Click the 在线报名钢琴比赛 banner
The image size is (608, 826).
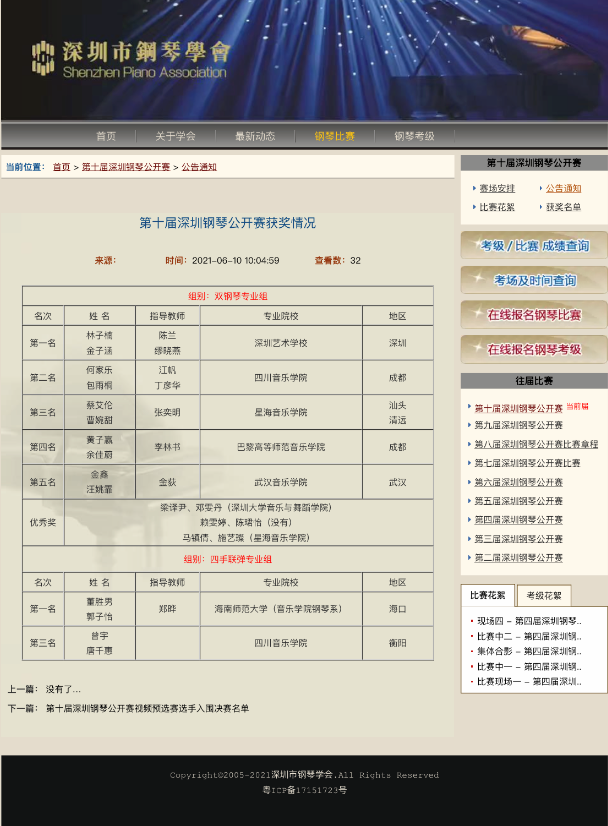(533, 315)
